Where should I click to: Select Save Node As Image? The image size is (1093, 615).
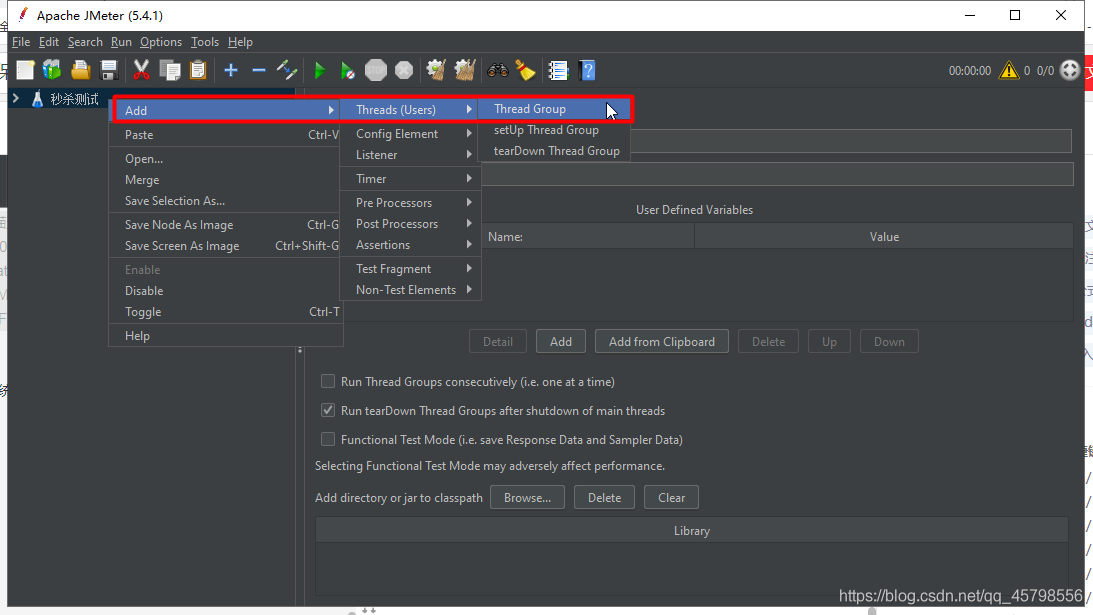(226, 225)
